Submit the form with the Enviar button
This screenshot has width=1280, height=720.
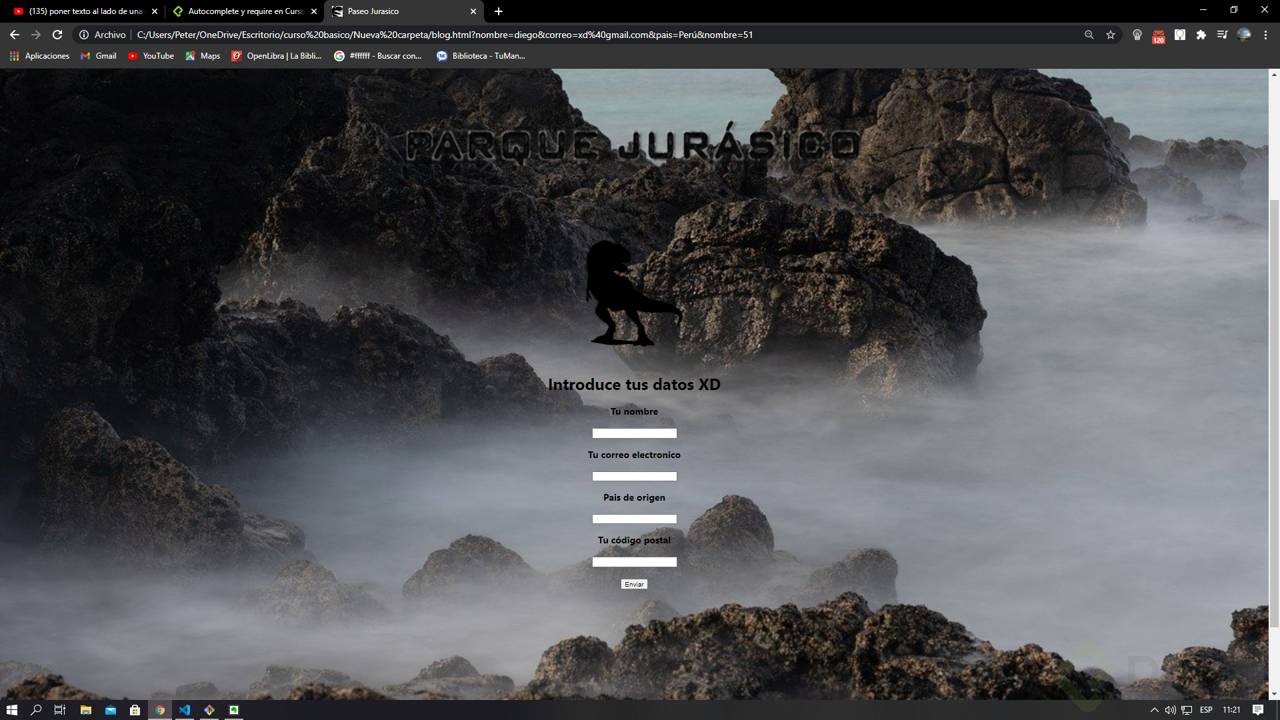click(x=634, y=584)
